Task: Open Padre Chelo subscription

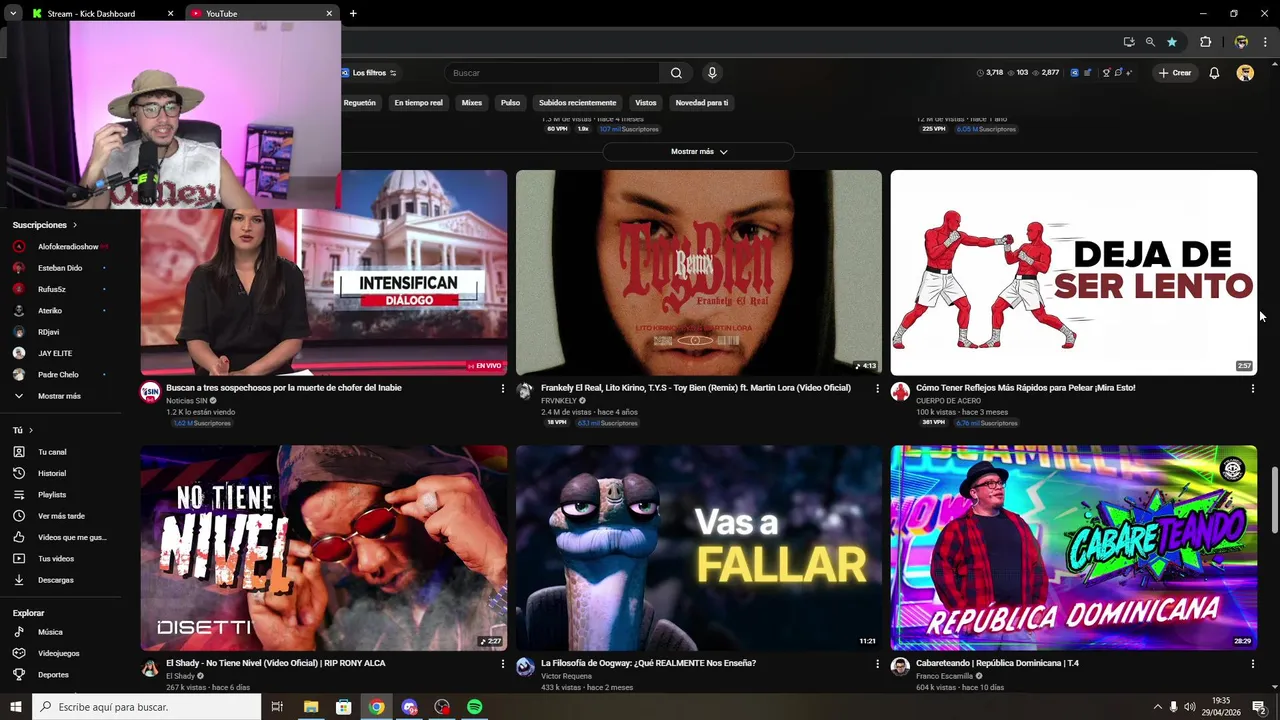Action: pyautogui.click(x=60, y=375)
